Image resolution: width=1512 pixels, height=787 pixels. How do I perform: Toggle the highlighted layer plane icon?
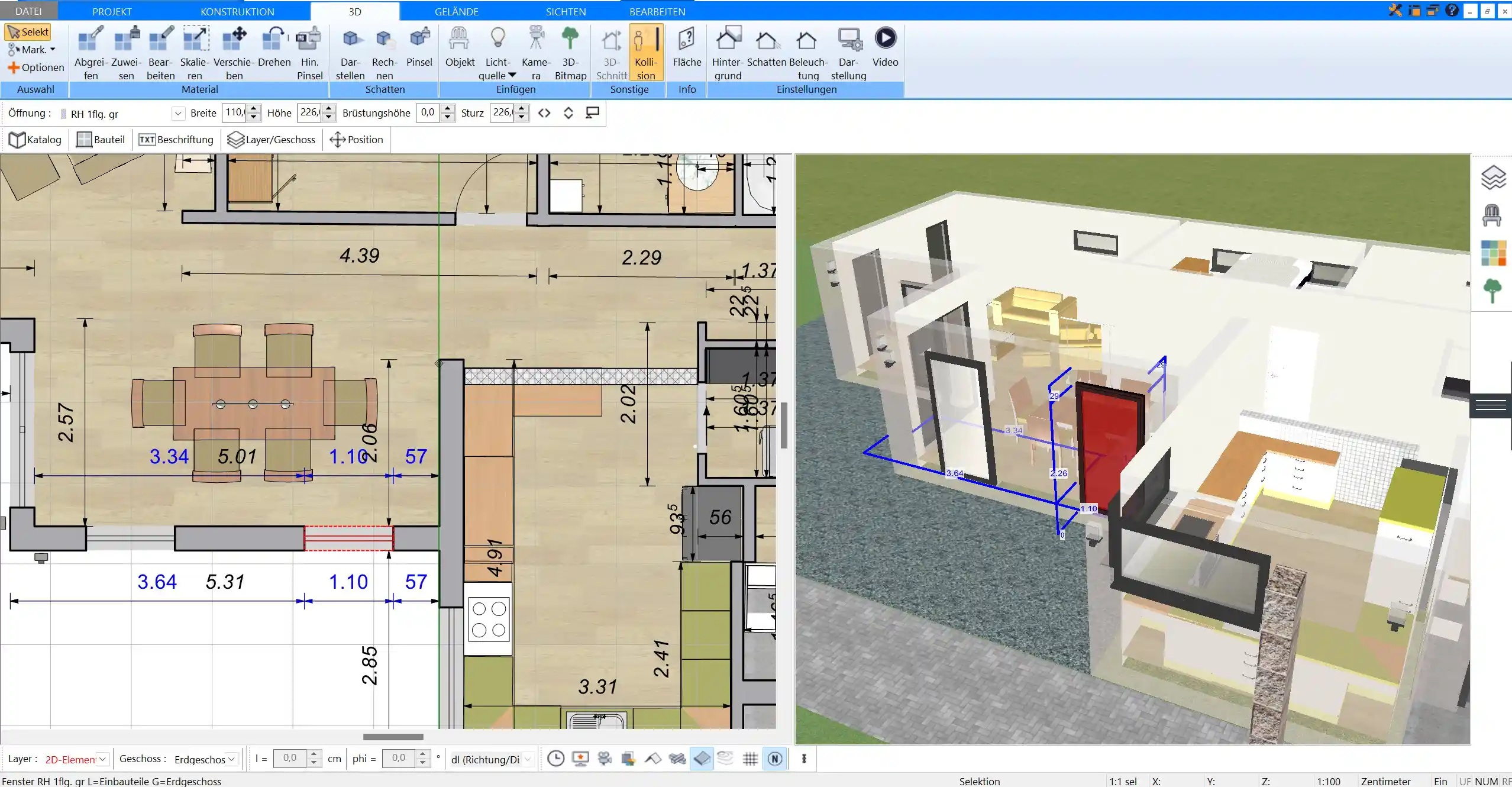tap(702, 759)
